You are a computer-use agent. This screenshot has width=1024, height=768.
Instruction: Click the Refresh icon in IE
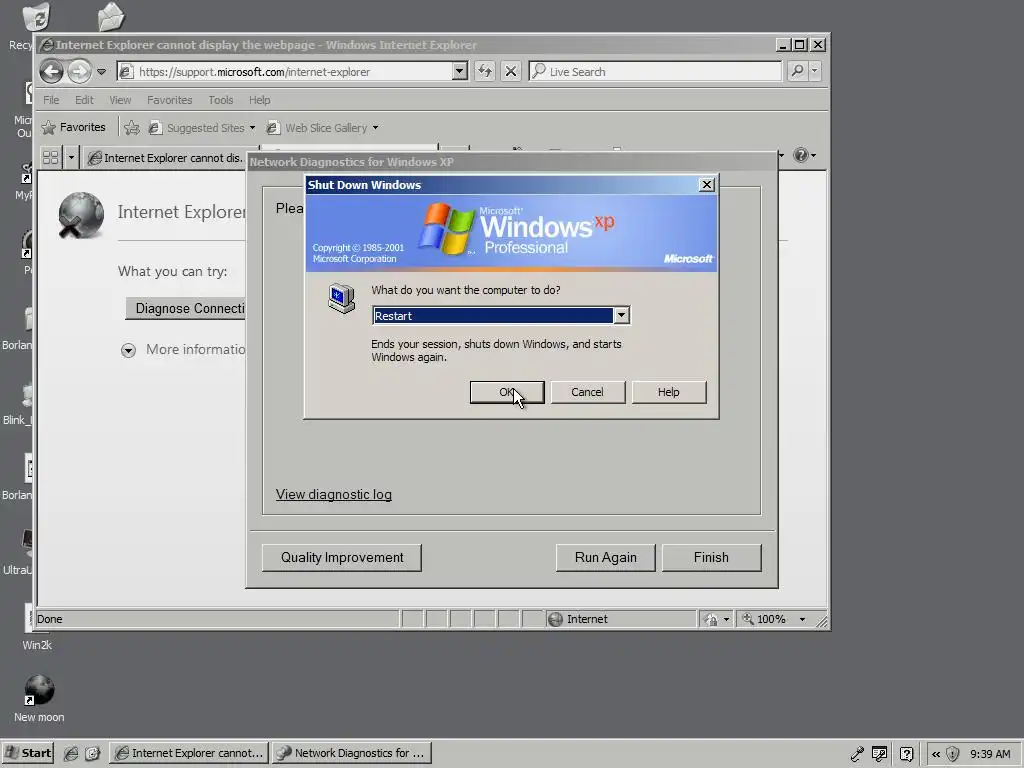[x=485, y=71]
